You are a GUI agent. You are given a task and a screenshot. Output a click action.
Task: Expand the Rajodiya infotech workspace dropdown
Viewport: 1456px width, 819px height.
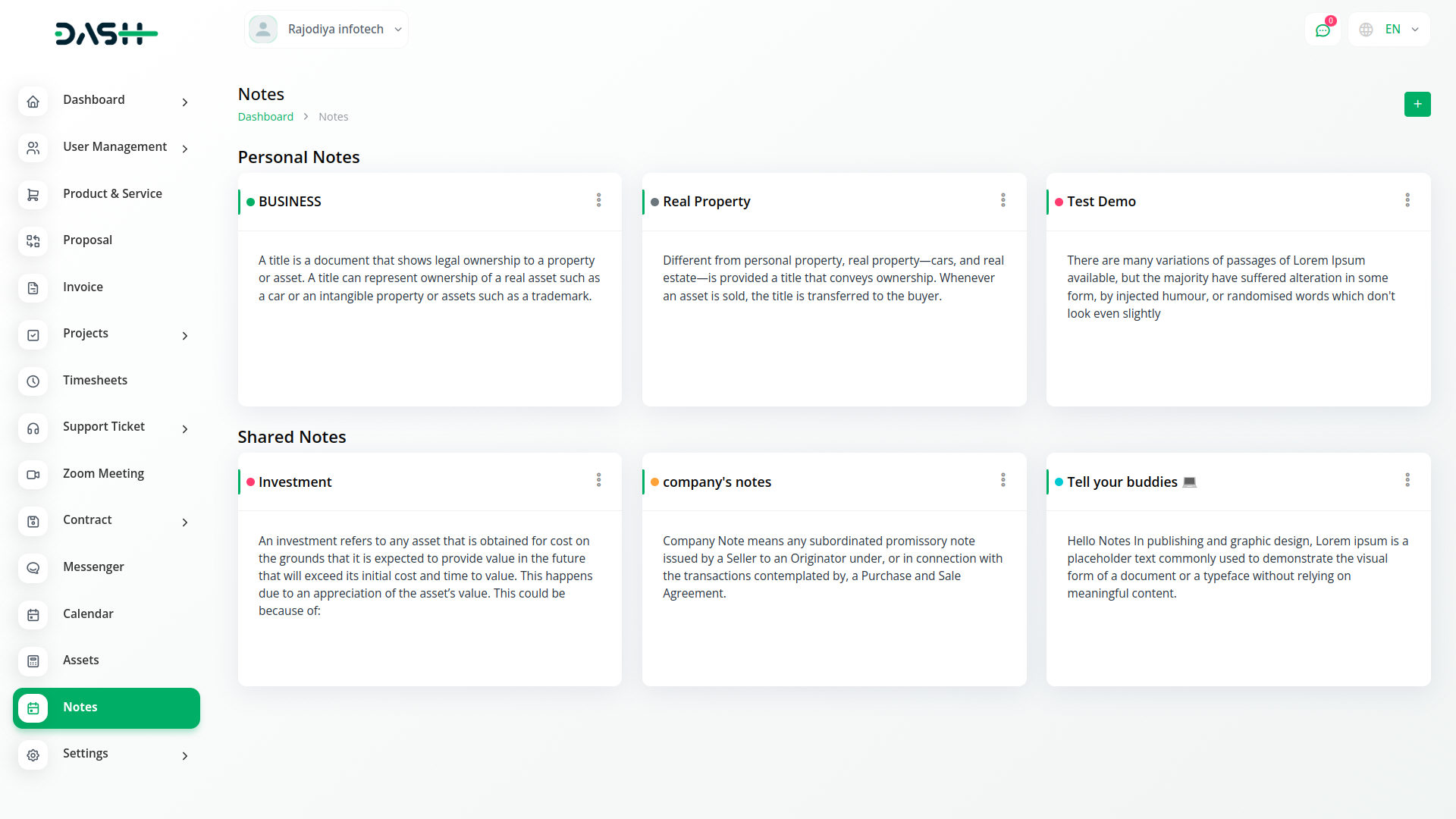326,30
